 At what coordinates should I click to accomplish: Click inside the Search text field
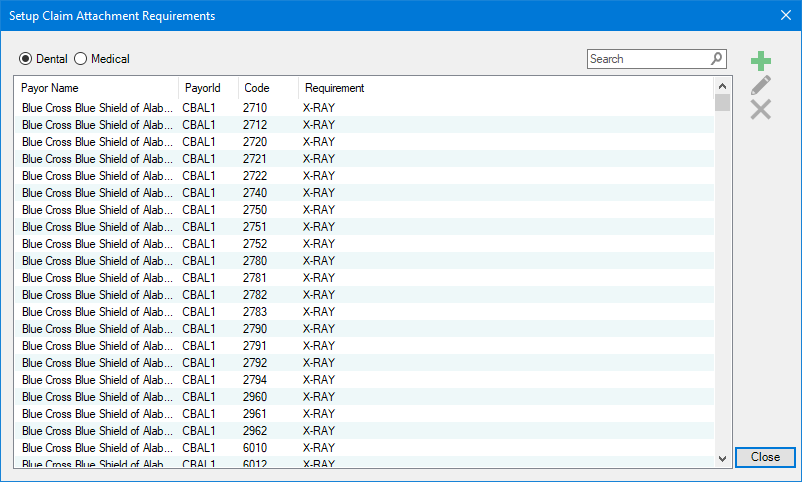point(648,59)
